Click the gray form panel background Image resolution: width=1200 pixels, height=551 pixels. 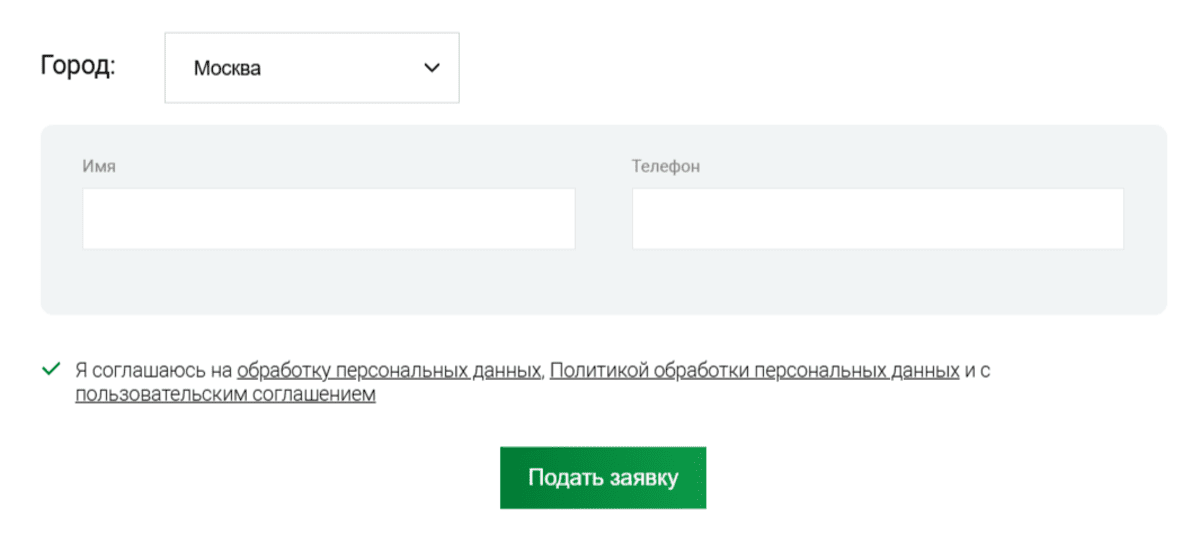[x=600, y=285]
